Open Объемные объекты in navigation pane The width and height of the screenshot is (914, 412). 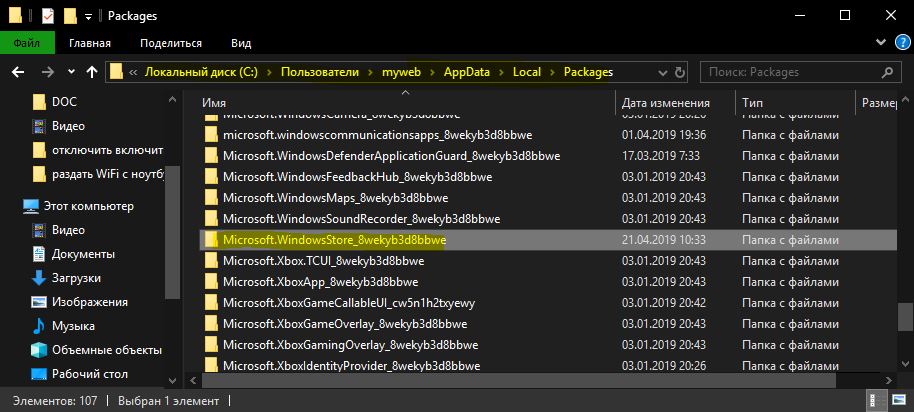pos(107,350)
